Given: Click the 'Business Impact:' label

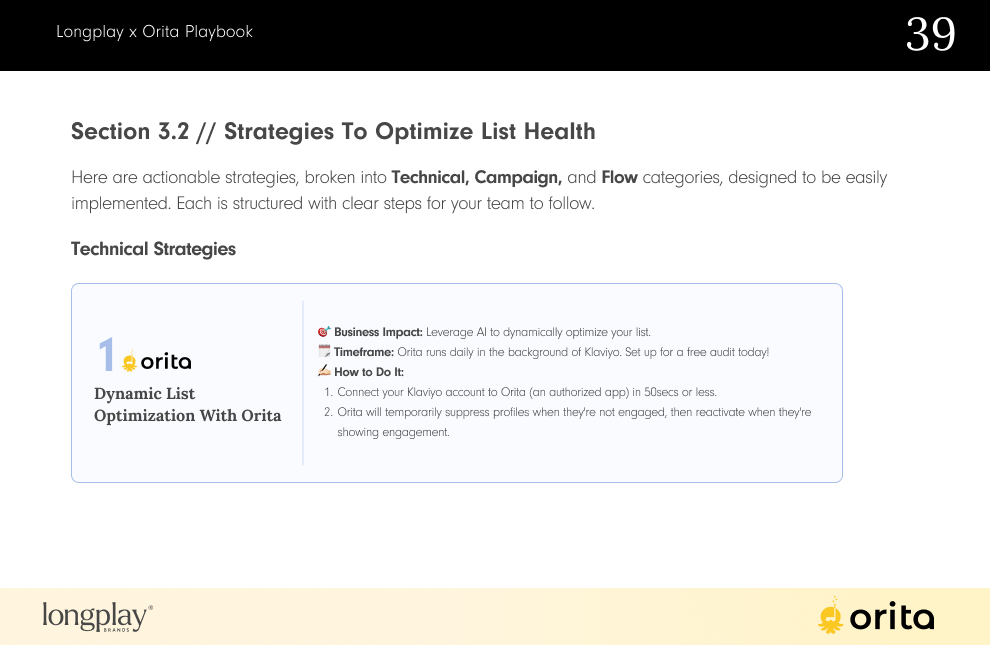Looking at the screenshot, I should pyautogui.click(x=378, y=332).
